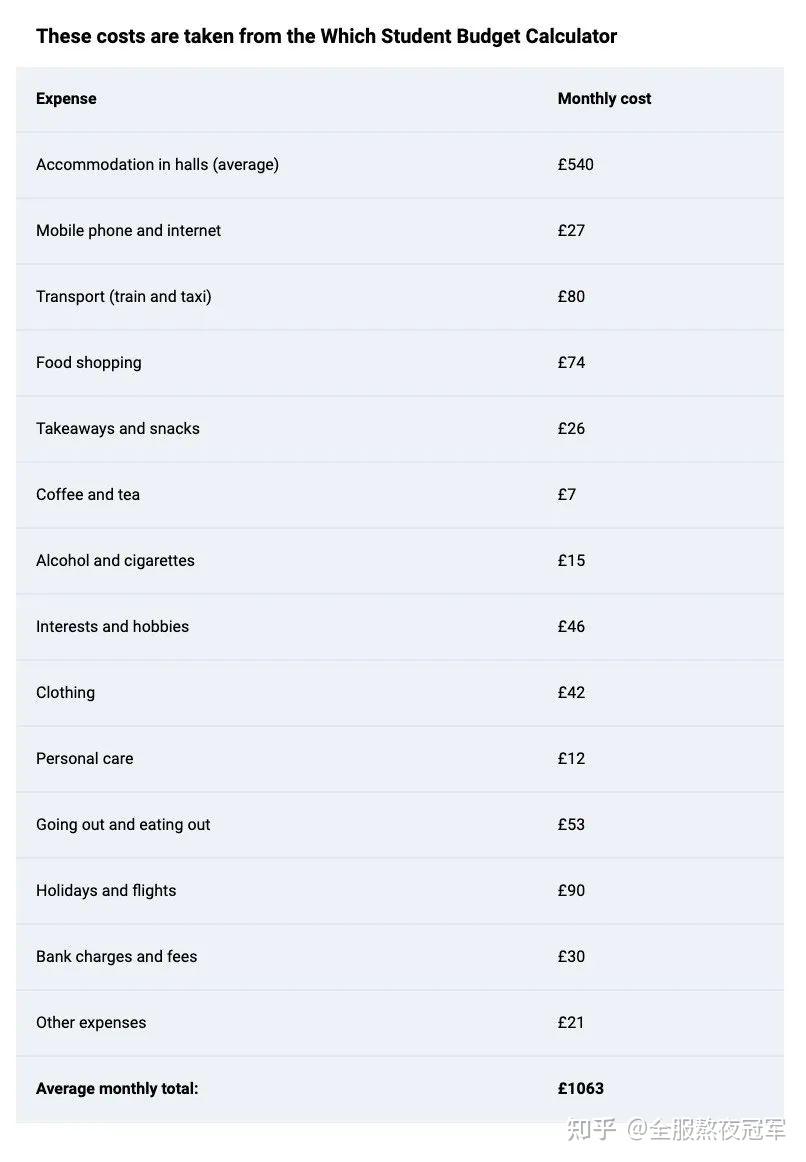Click the Monthly cost column header
The image size is (806, 1162).
604,98
